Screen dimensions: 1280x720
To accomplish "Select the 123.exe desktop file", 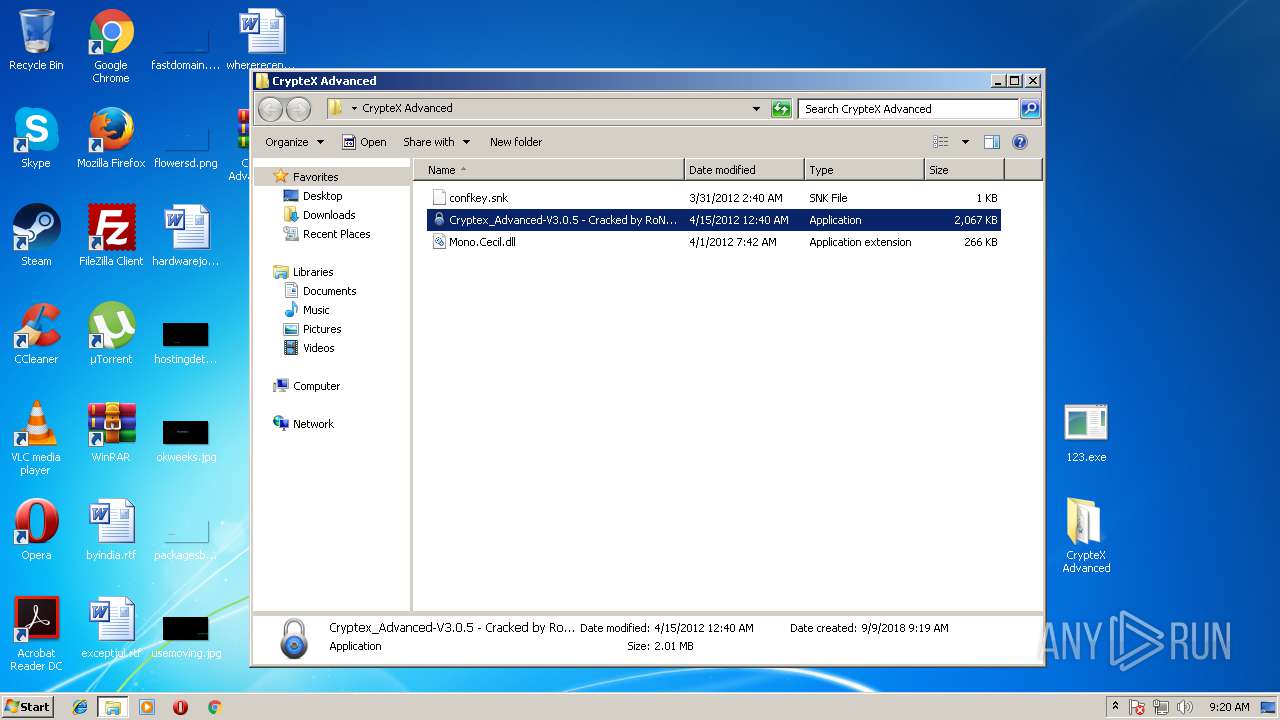I will [1086, 433].
